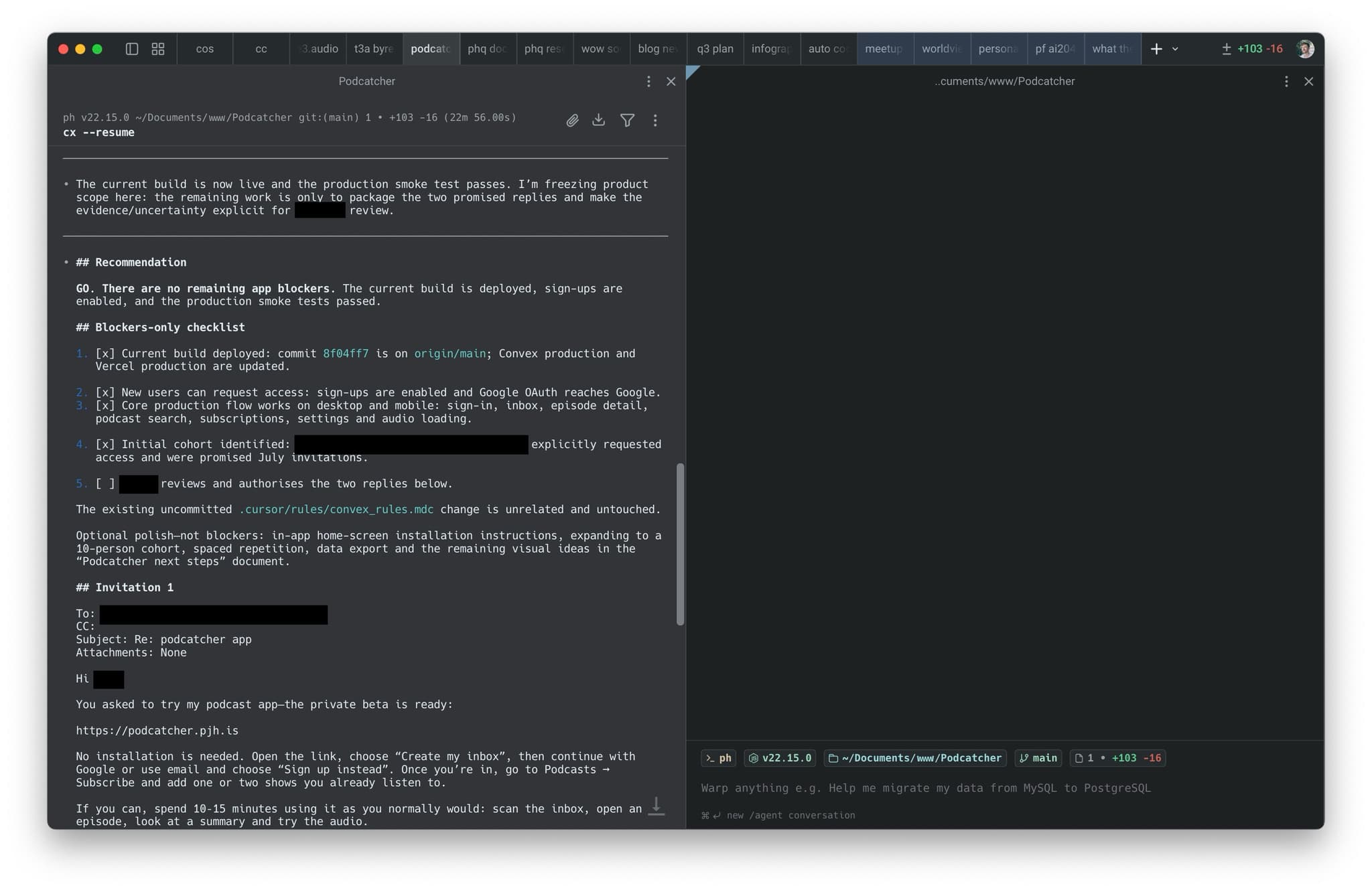Click 'Subject: Re: podcatcher app' line
1372x892 pixels.
(x=163, y=640)
